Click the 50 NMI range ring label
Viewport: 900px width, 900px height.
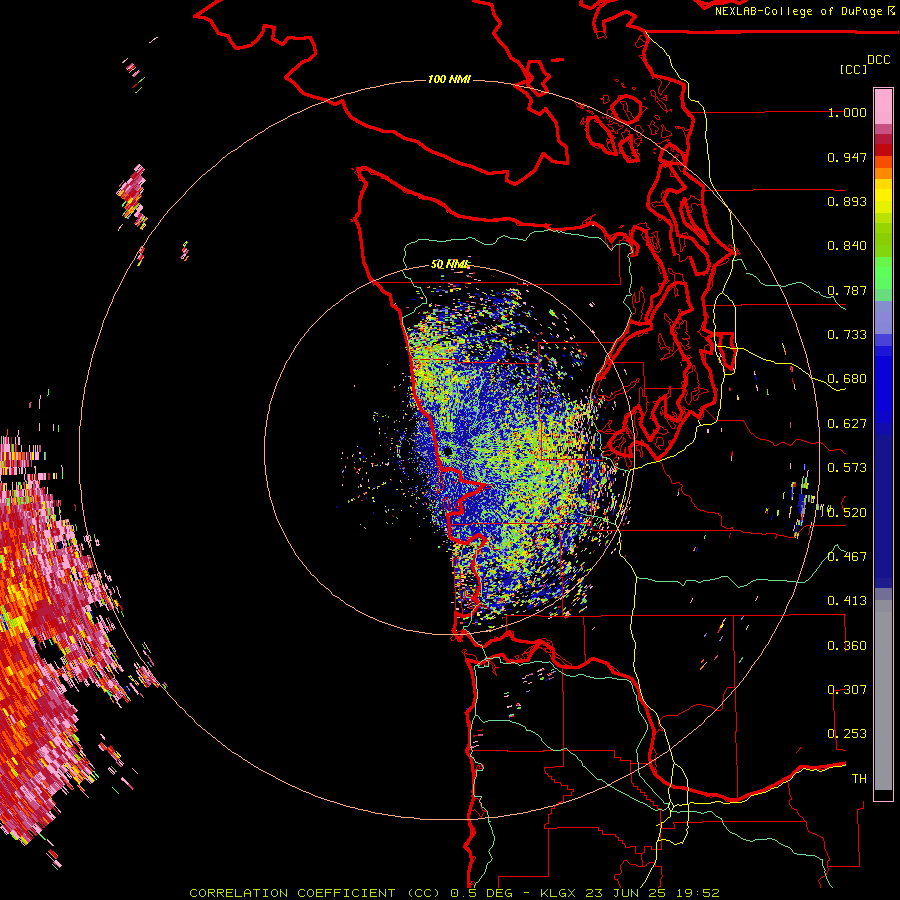tap(451, 265)
